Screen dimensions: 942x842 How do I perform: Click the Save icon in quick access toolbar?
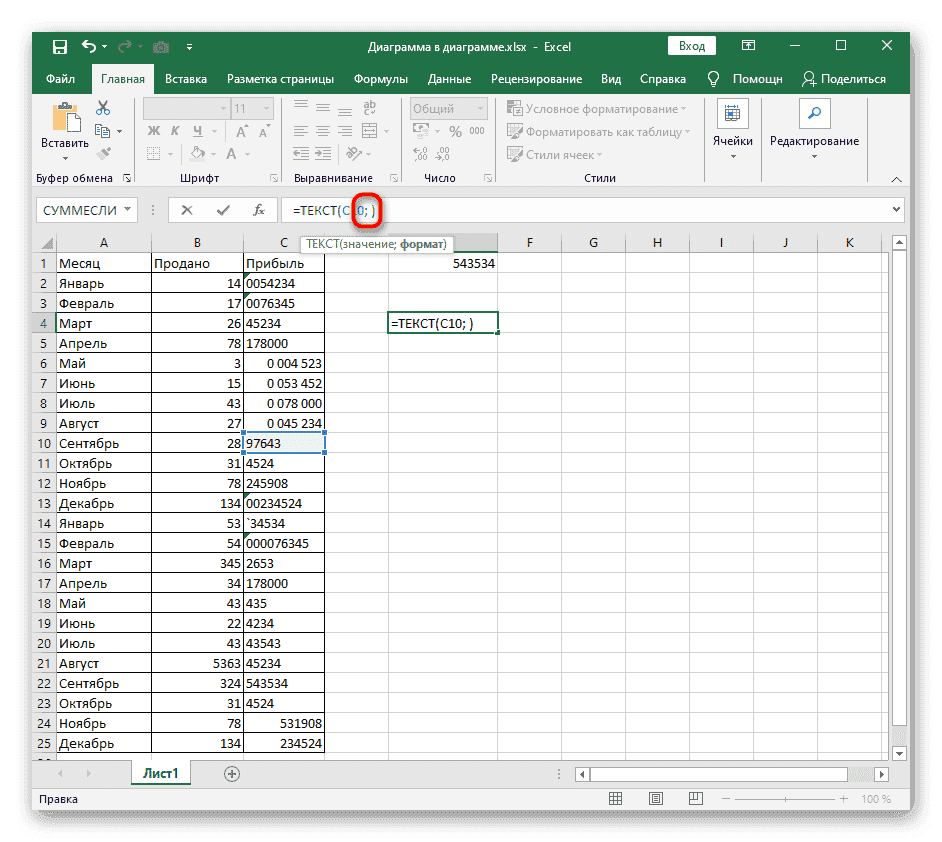point(60,47)
